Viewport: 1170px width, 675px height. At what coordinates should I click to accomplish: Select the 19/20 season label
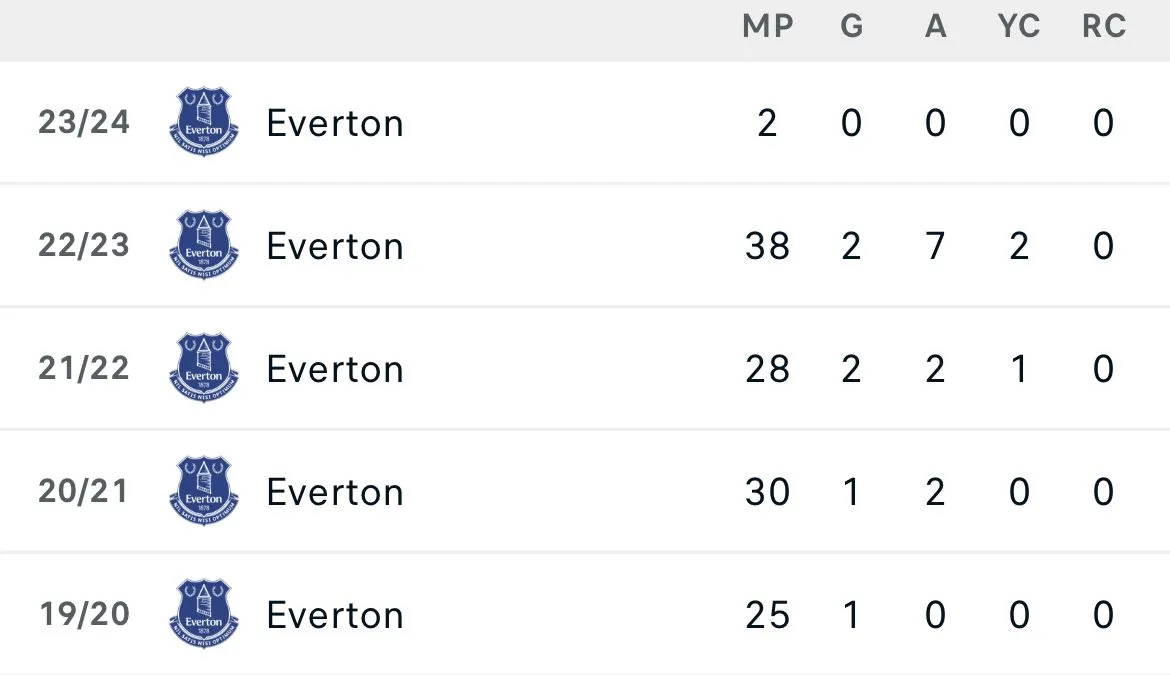(x=84, y=614)
